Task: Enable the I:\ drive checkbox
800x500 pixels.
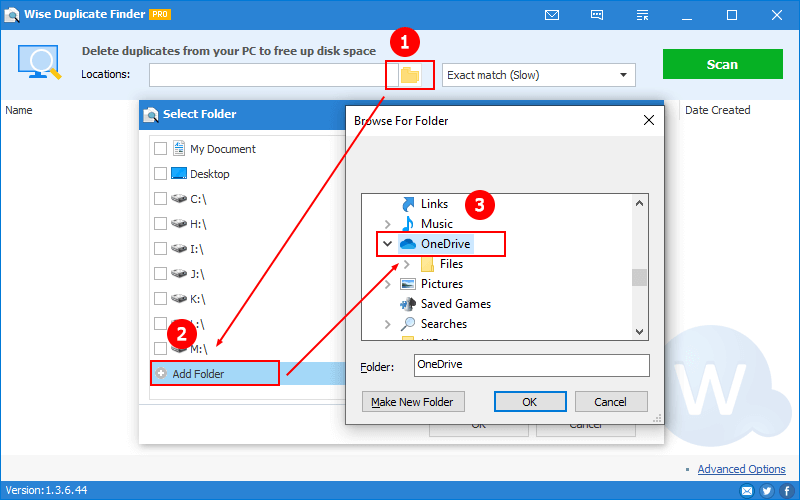Action: coord(160,248)
